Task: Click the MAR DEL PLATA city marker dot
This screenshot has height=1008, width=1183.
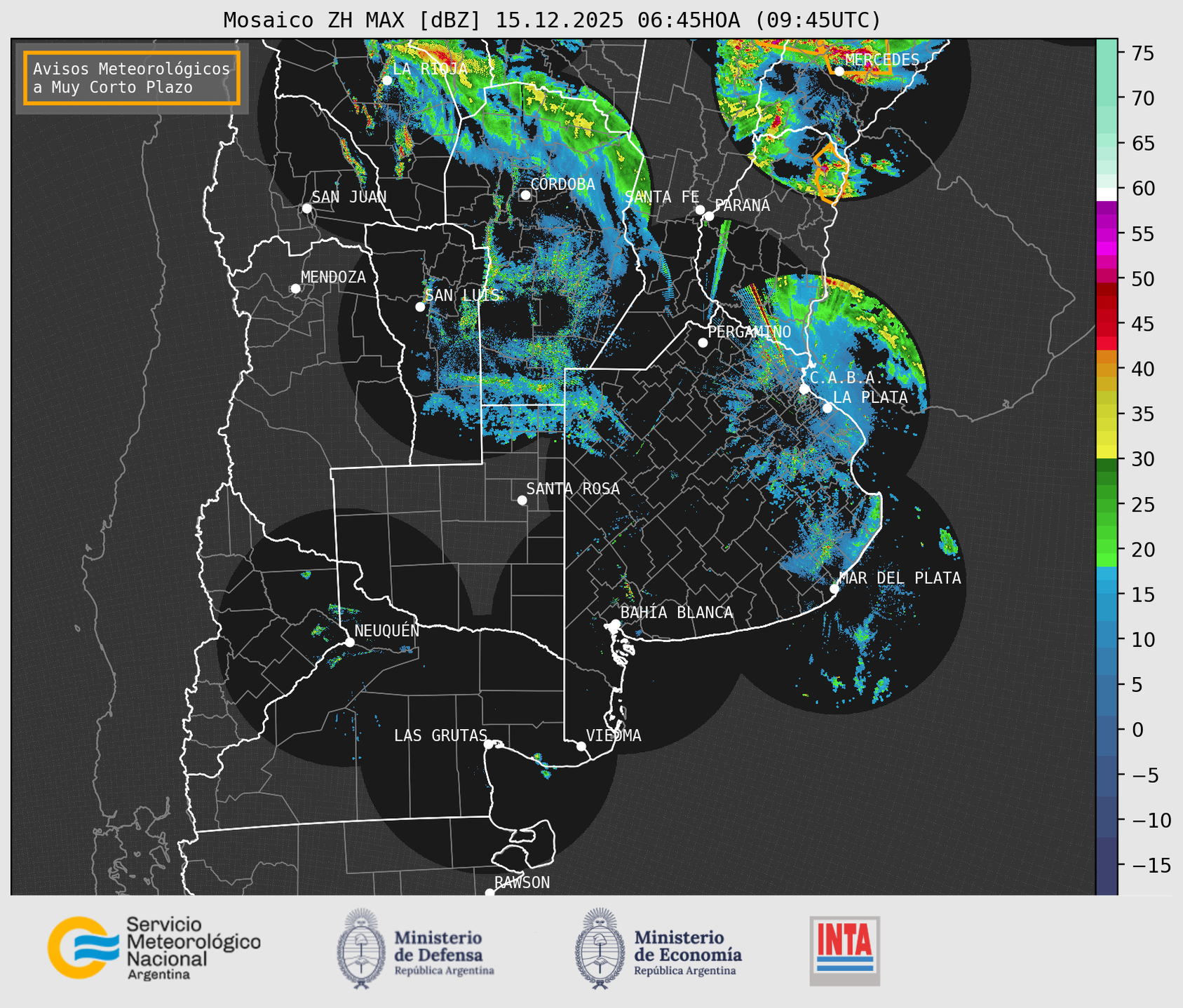Action: click(x=834, y=589)
